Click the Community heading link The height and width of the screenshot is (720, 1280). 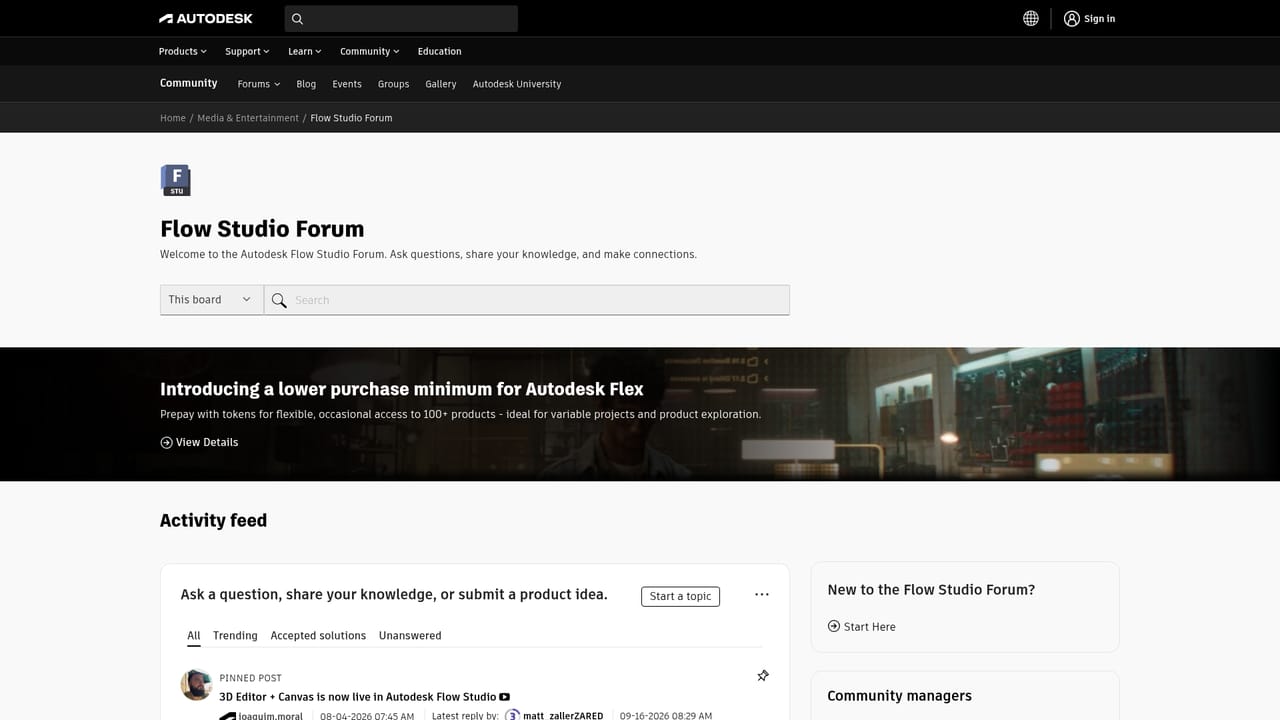click(x=189, y=83)
